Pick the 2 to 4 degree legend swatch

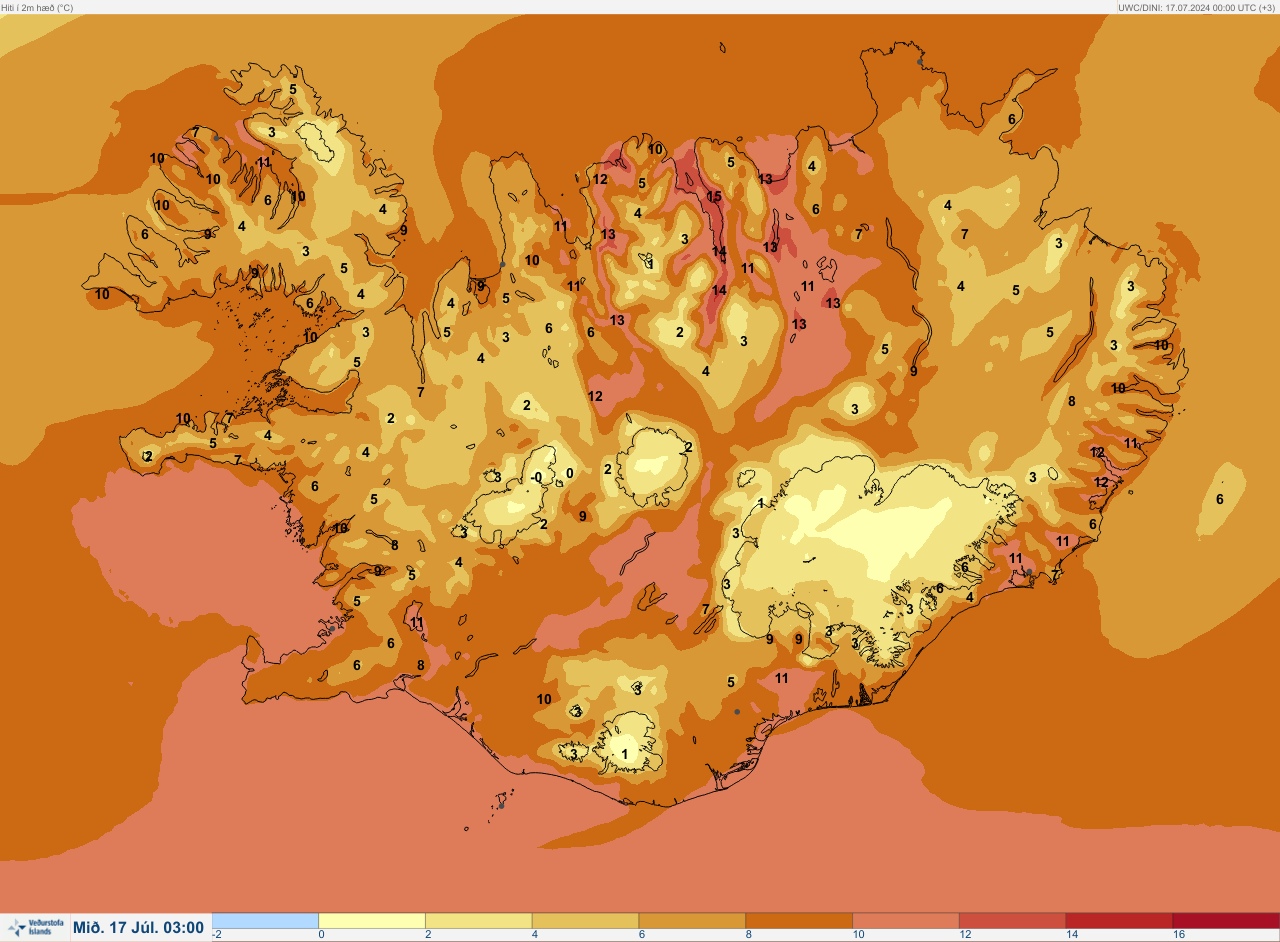click(479, 920)
